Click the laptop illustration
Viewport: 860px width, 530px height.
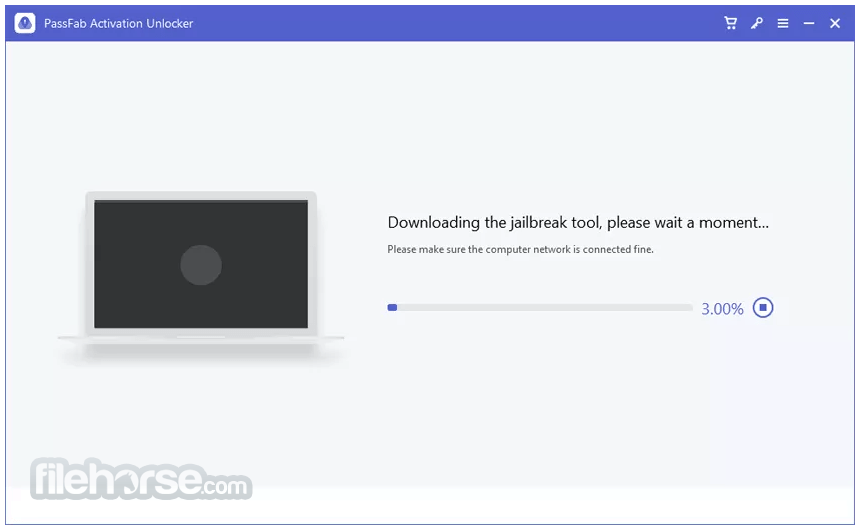click(201, 269)
